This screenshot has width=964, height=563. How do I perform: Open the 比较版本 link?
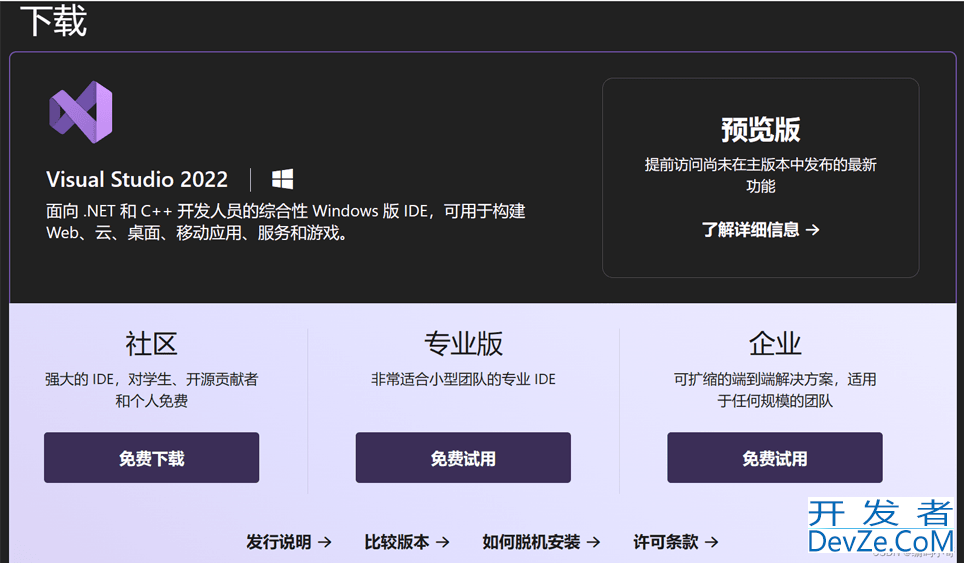[406, 541]
